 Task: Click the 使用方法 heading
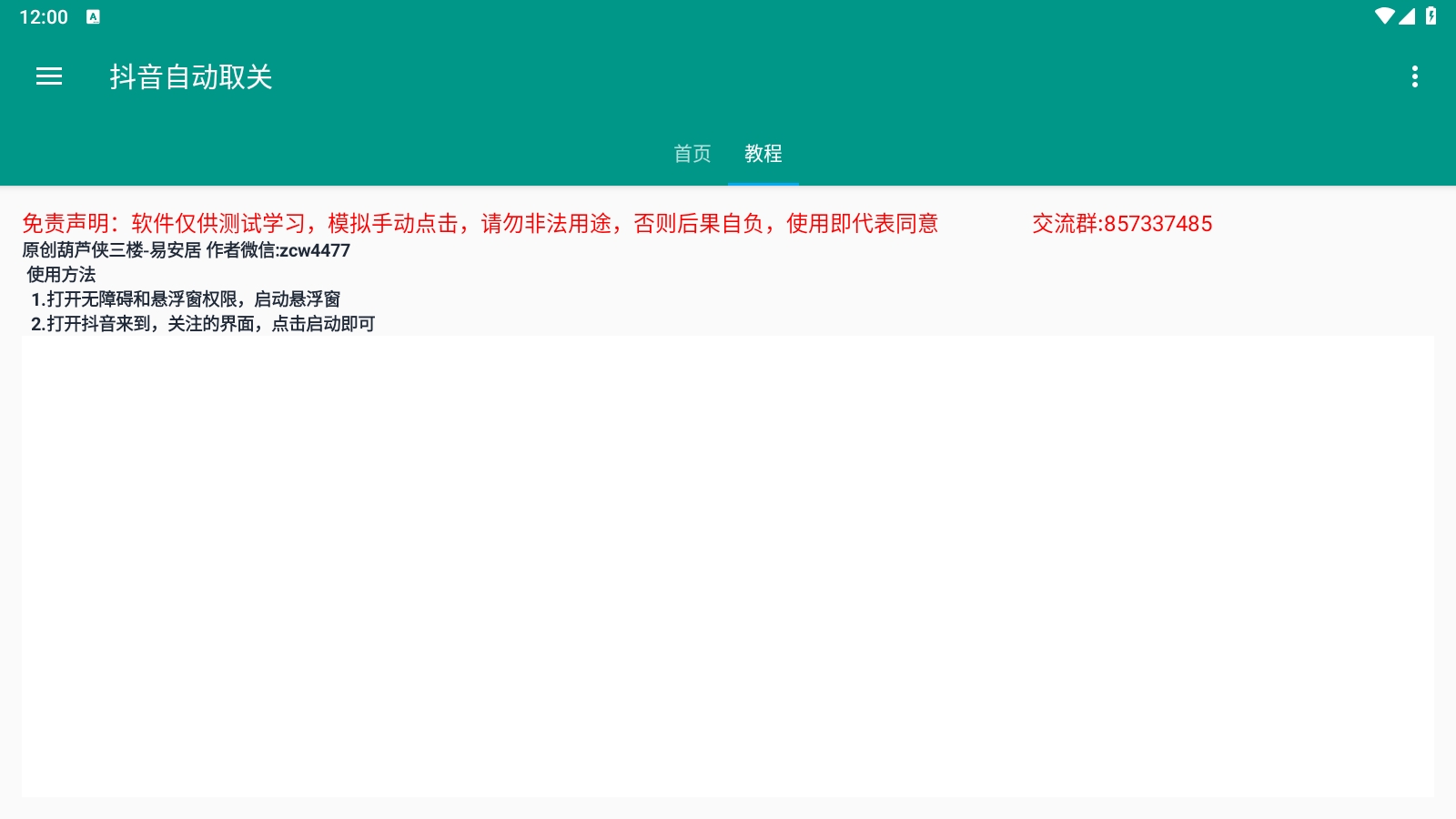pyautogui.click(x=61, y=275)
